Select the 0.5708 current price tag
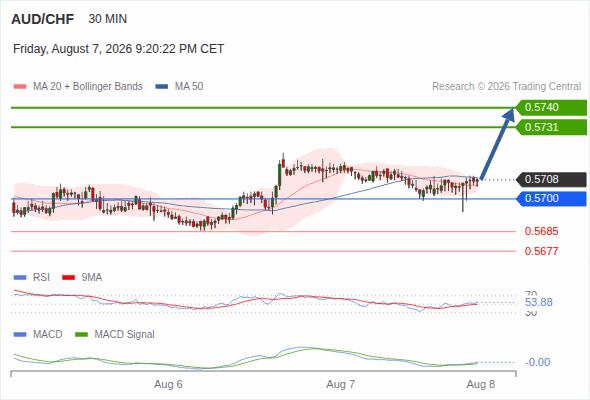 (551, 179)
